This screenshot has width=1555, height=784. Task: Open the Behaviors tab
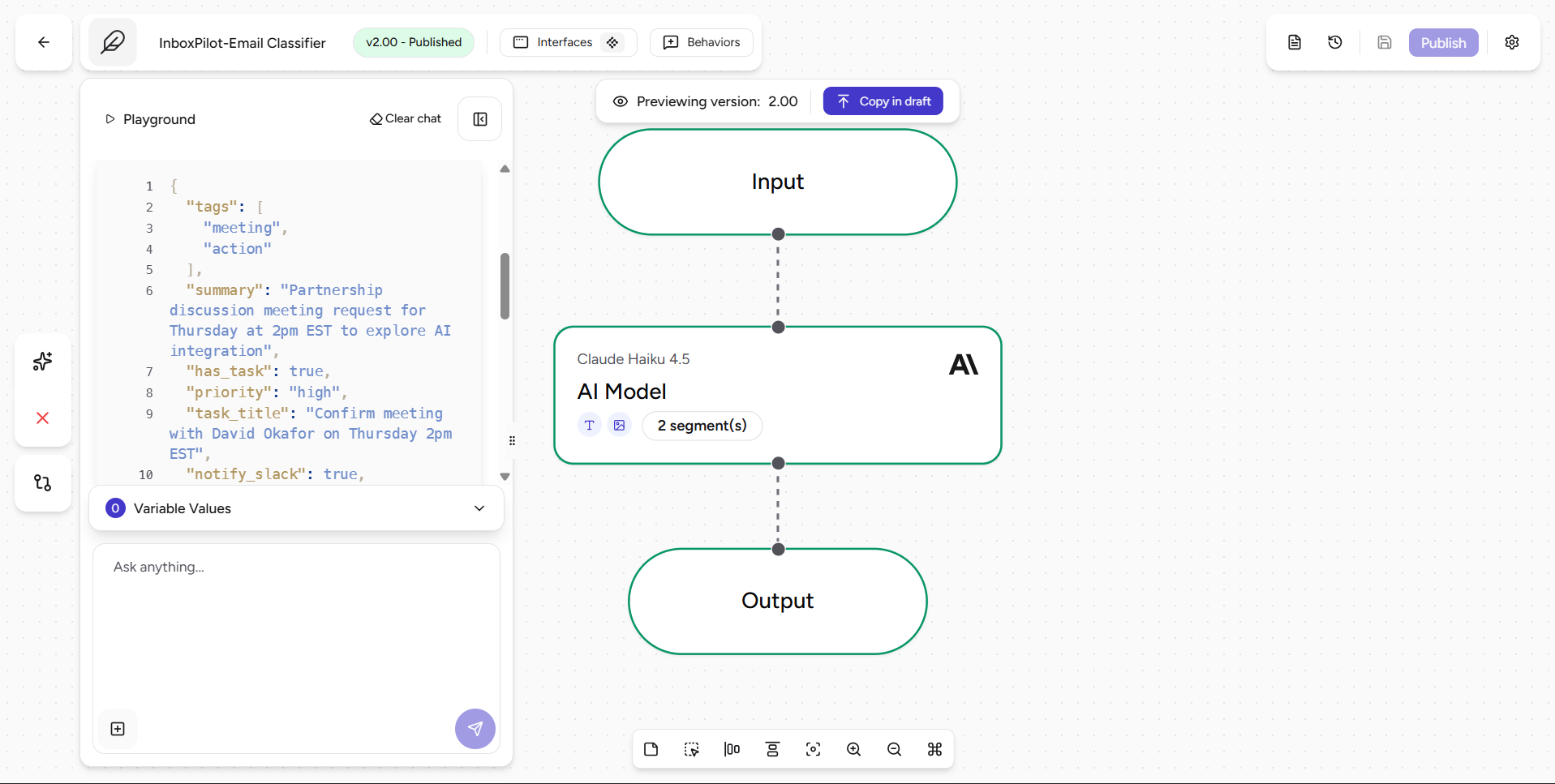(x=702, y=42)
